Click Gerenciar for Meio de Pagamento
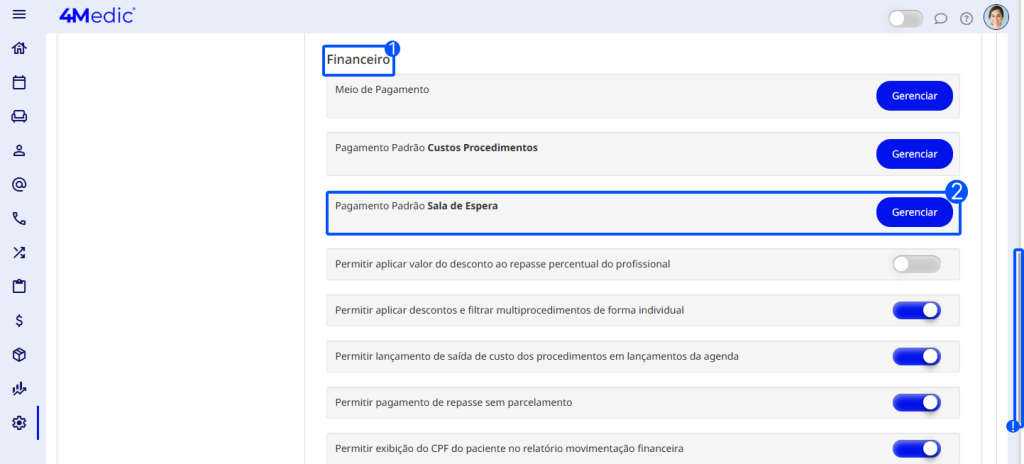Screen dimensions: 1024x464 (x=914, y=96)
